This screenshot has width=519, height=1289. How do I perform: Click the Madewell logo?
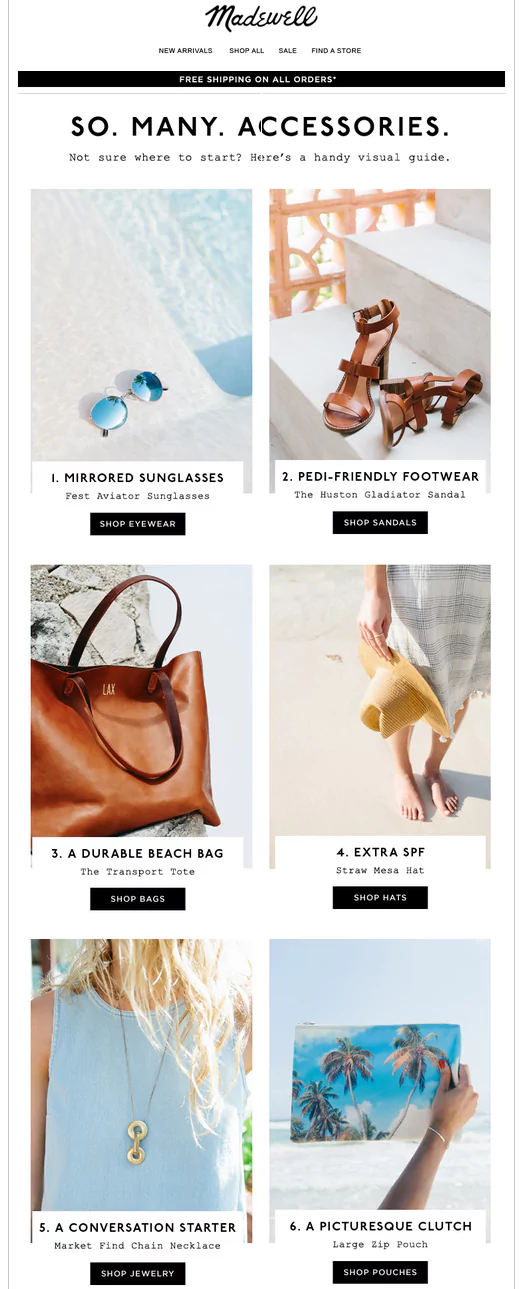261,18
